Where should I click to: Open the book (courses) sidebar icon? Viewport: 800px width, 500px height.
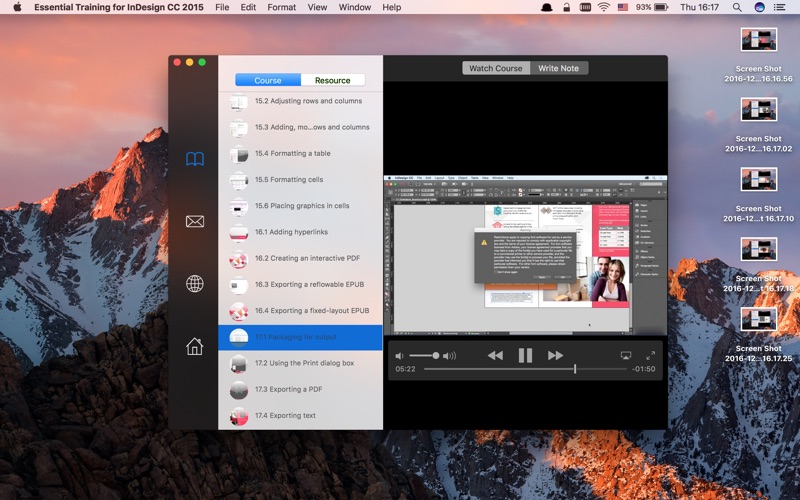pos(195,159)
